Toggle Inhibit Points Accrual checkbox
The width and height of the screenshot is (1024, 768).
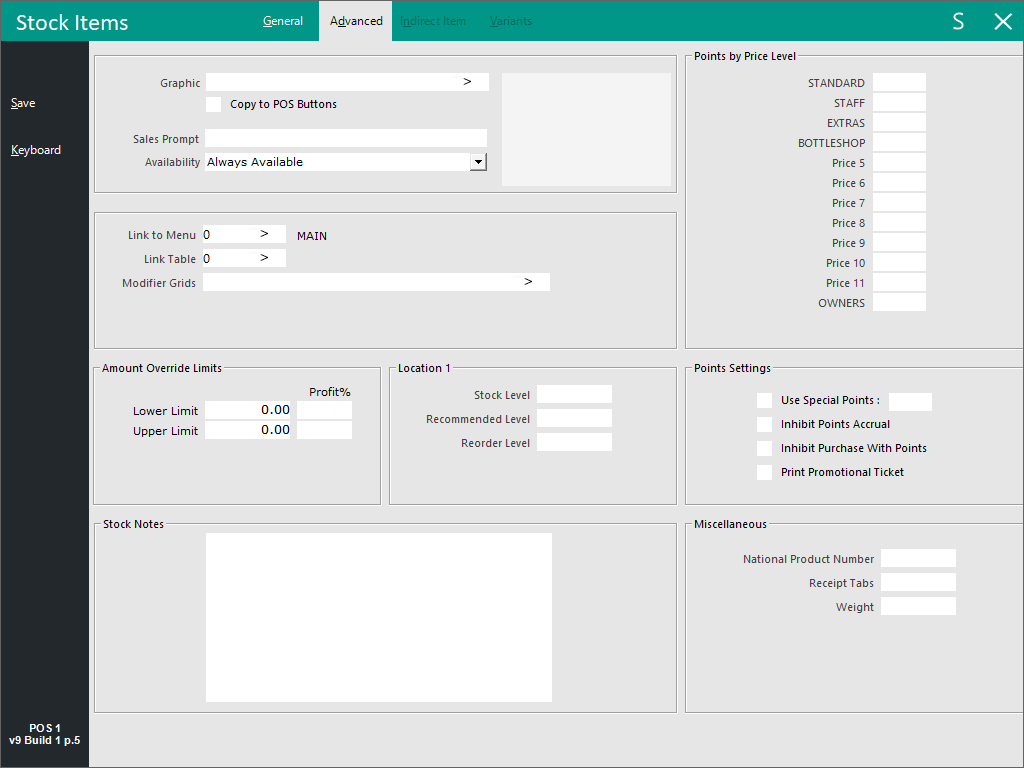pos(765,425)
